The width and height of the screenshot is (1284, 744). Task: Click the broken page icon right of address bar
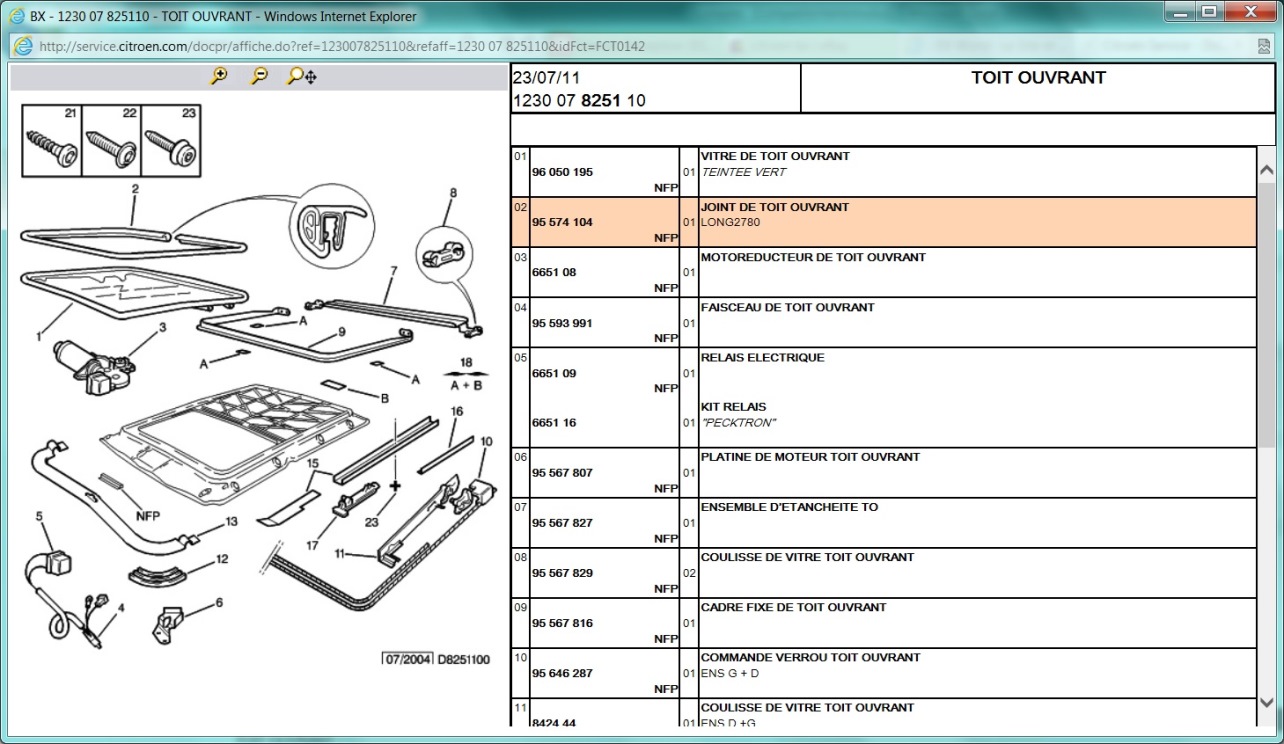click(x=1264, y=46)
